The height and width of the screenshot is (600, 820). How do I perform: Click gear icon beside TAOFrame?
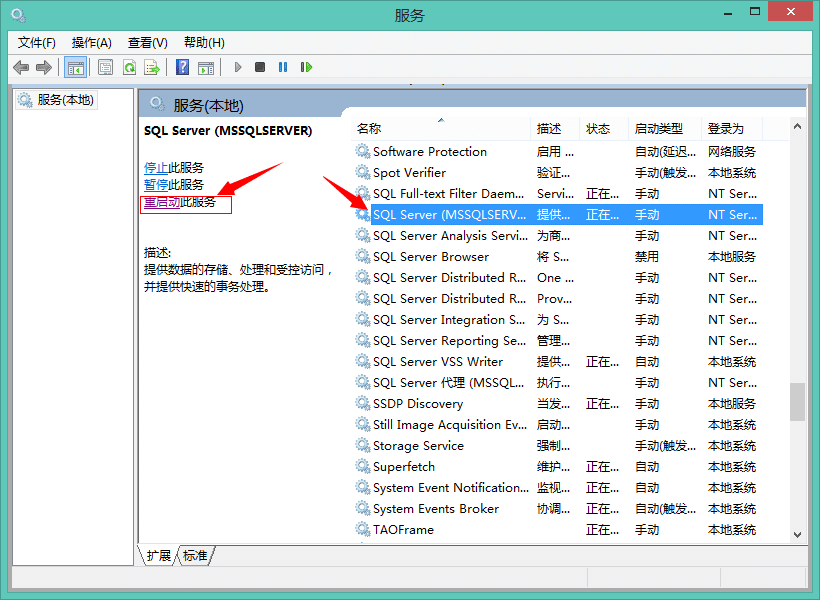point(363,529)
